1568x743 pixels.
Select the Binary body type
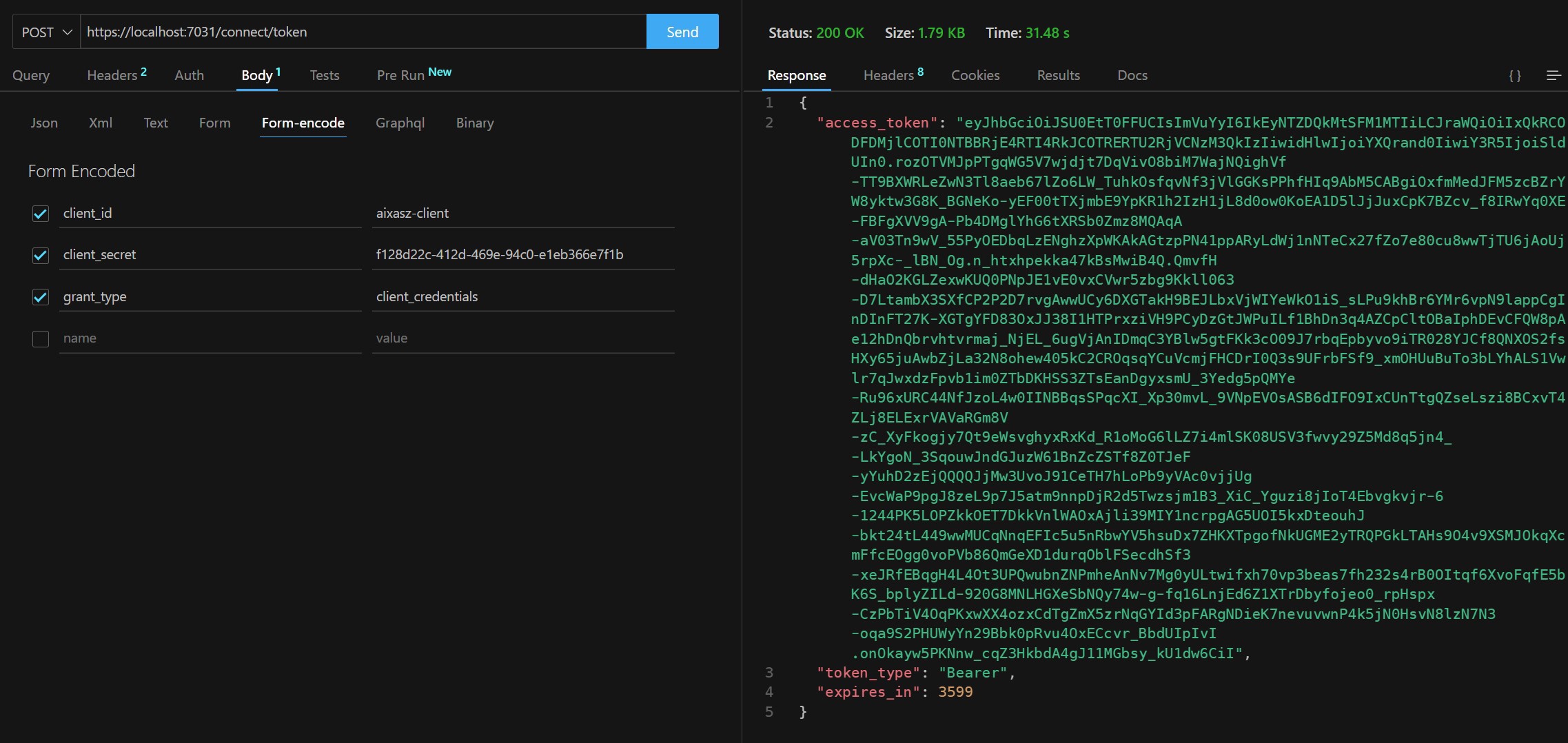click(x=475, y=123)
